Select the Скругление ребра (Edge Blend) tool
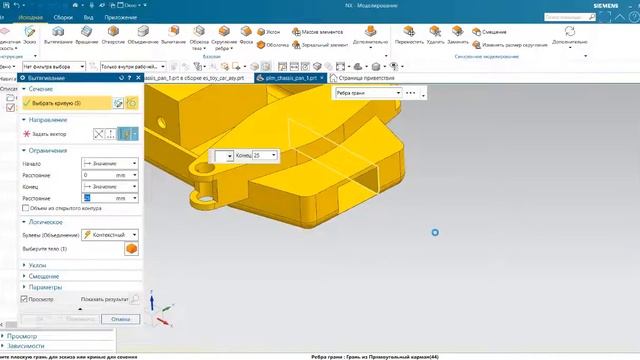The width and height of the screenshot is (640, 360). click(224, 38)
